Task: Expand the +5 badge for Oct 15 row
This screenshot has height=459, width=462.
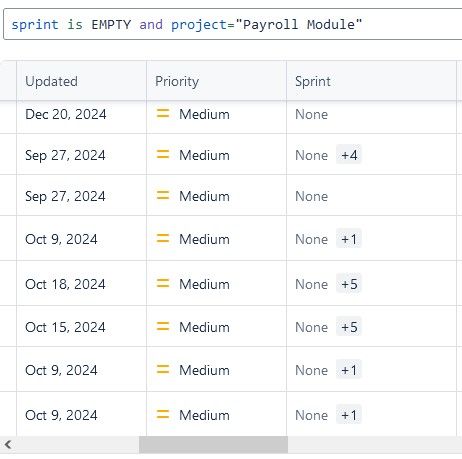Action: click(349, 327)
